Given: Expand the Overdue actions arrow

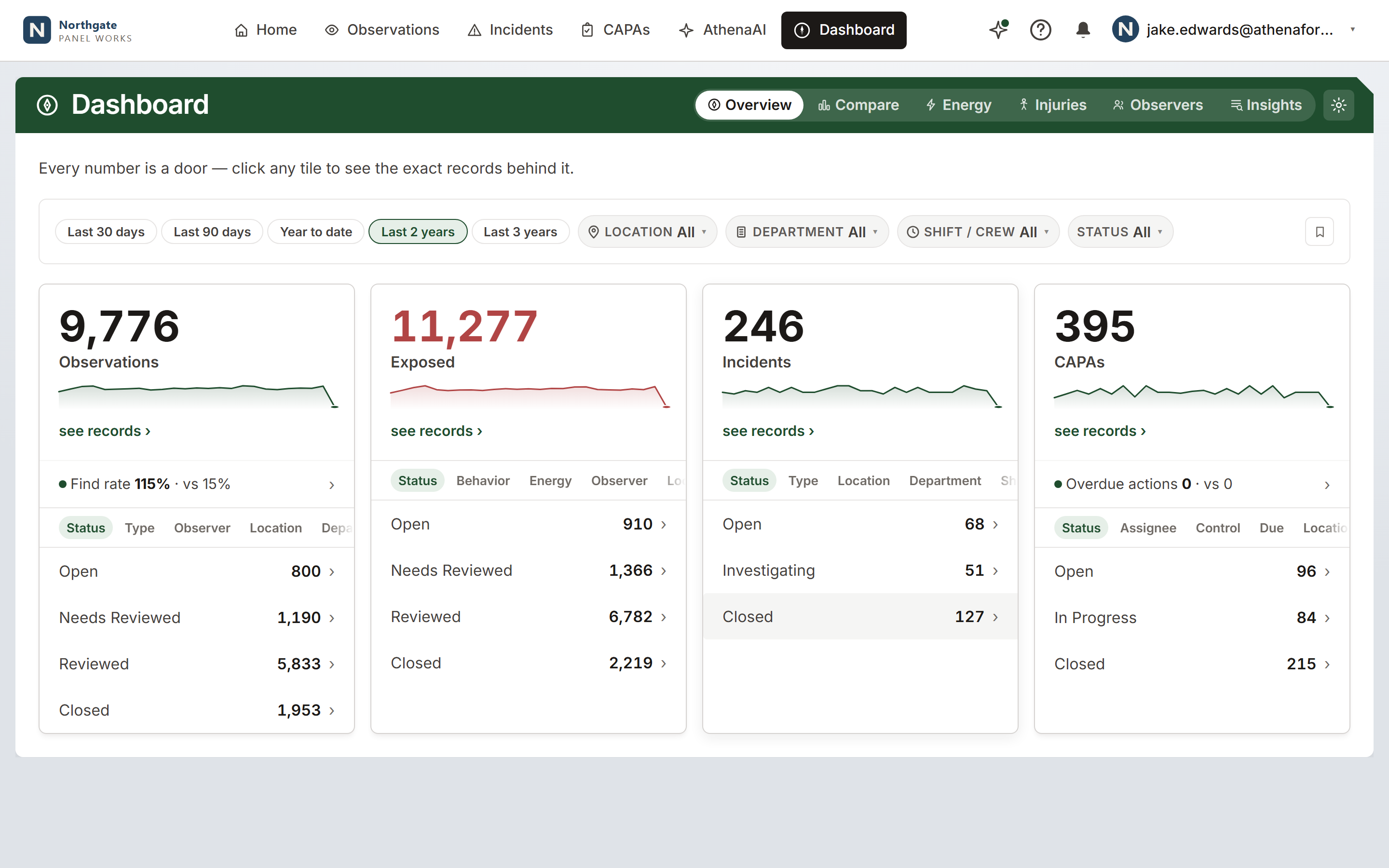Looking at the screenshot, I should (x=1327, y=485).
